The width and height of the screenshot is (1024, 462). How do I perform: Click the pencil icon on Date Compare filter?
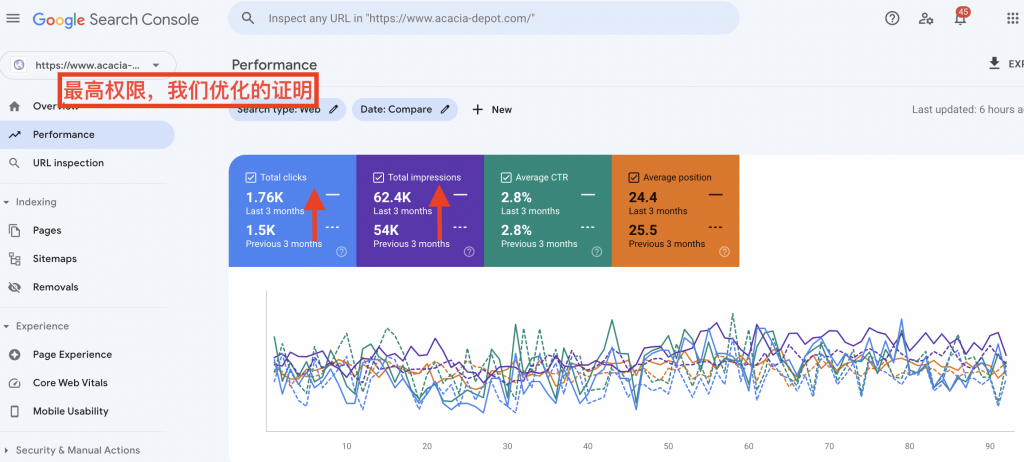point(445,109)
